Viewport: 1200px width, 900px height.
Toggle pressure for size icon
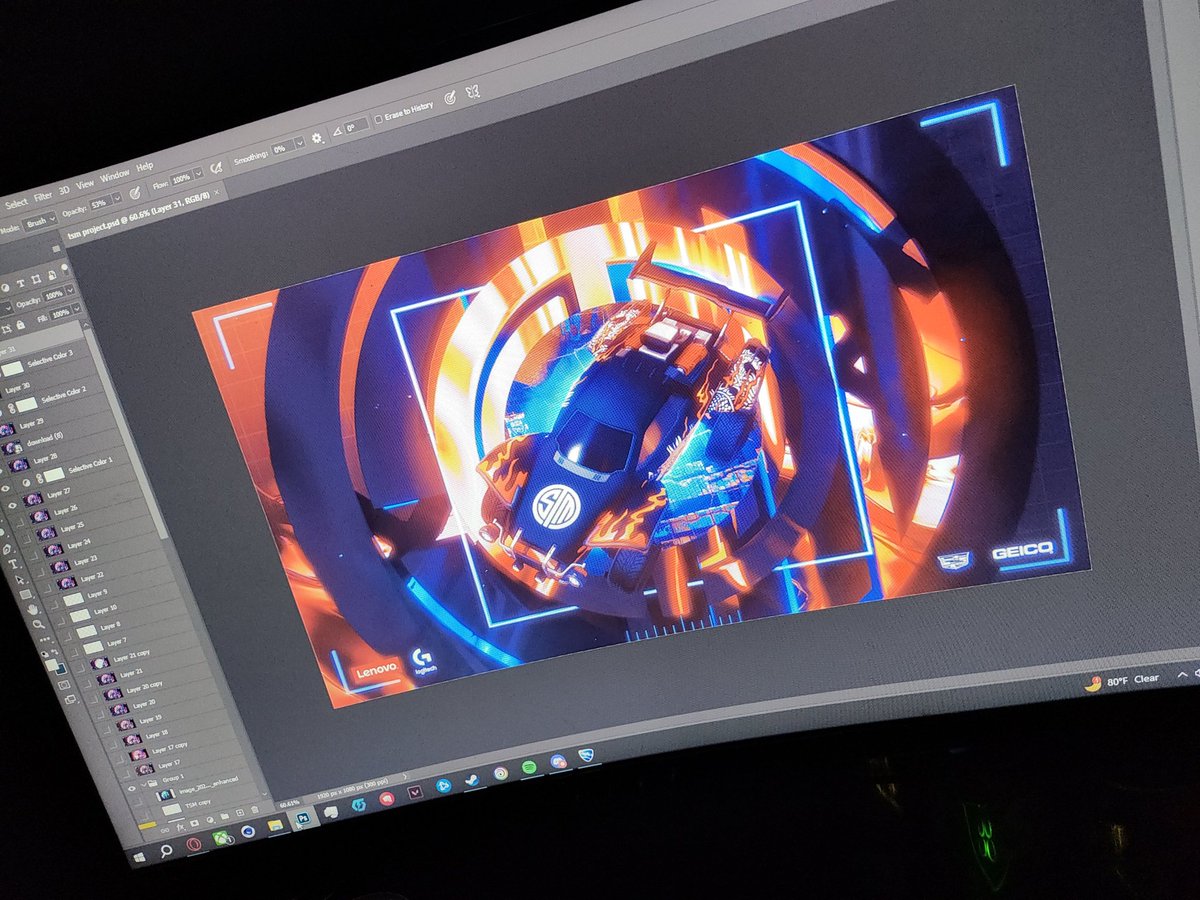coord(450,96)
